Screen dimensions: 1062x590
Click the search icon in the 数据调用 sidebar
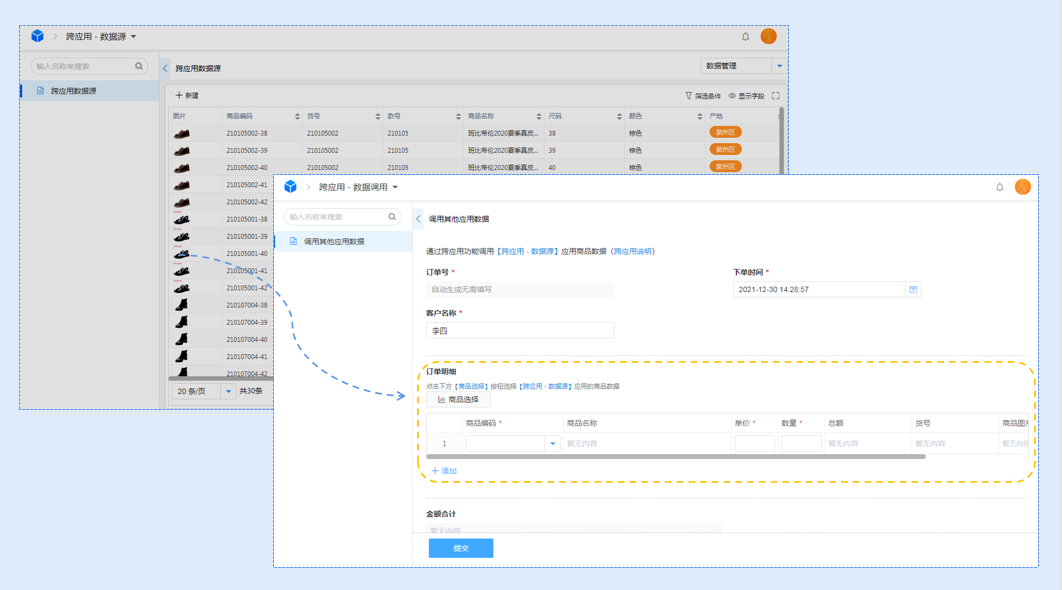[392, 217]
